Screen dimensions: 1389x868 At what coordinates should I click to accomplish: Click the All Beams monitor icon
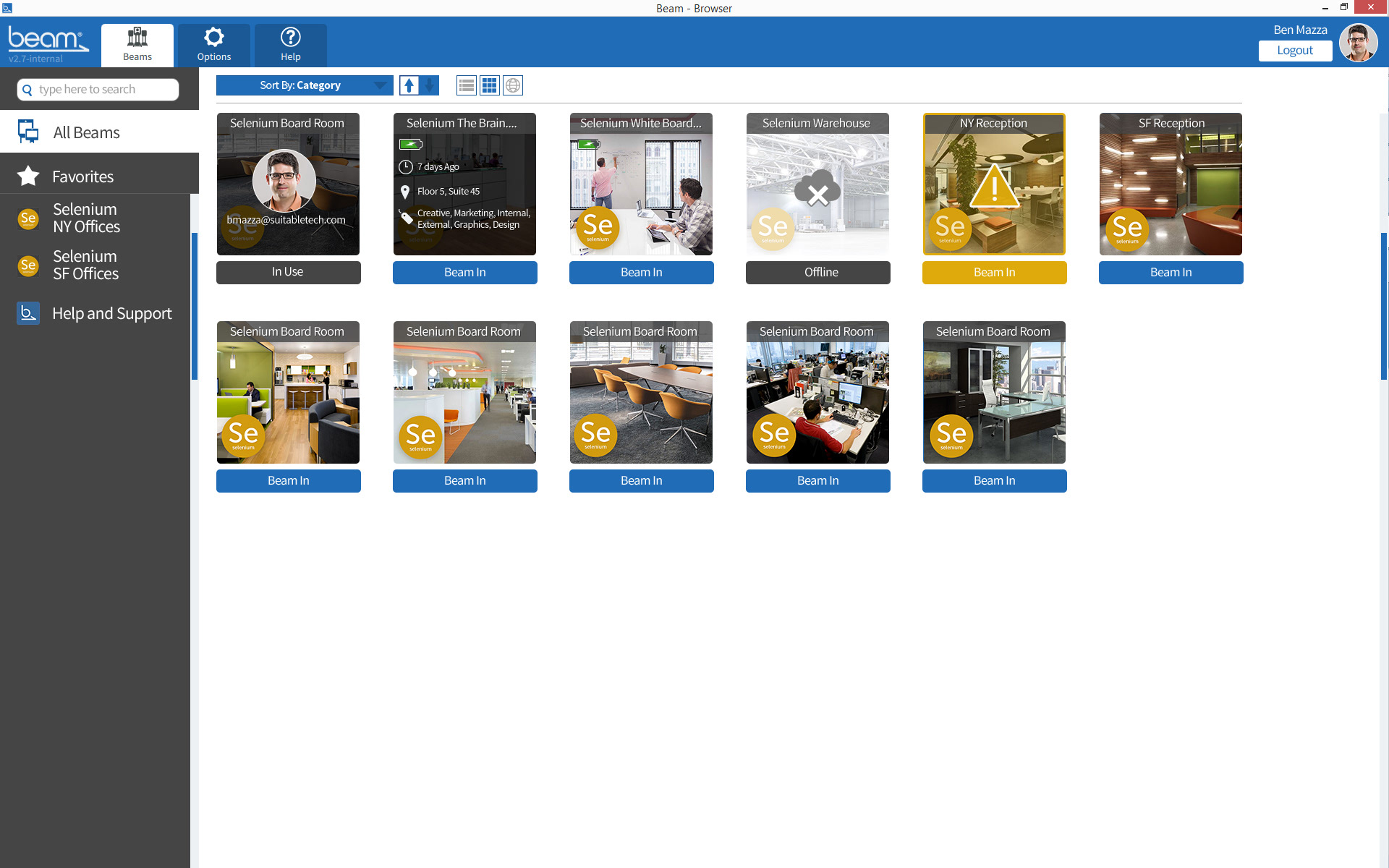[x=28, y=131]
